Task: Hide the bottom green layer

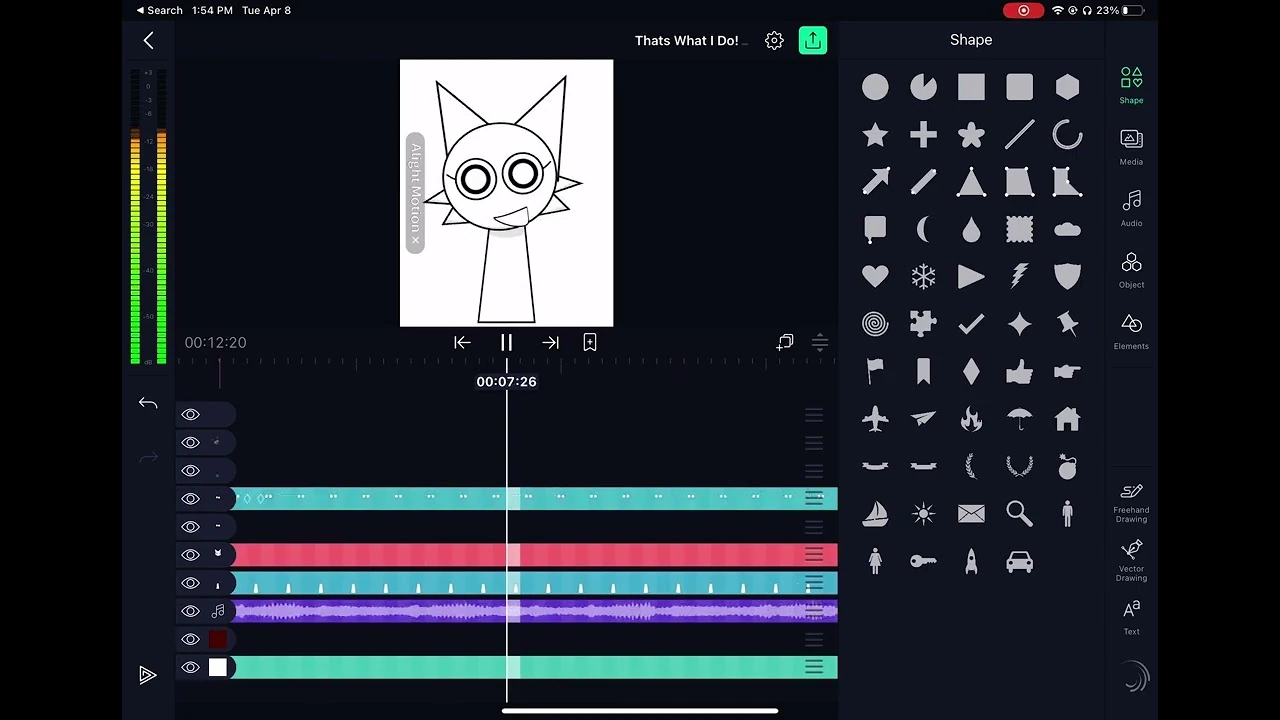Action: 190,667
